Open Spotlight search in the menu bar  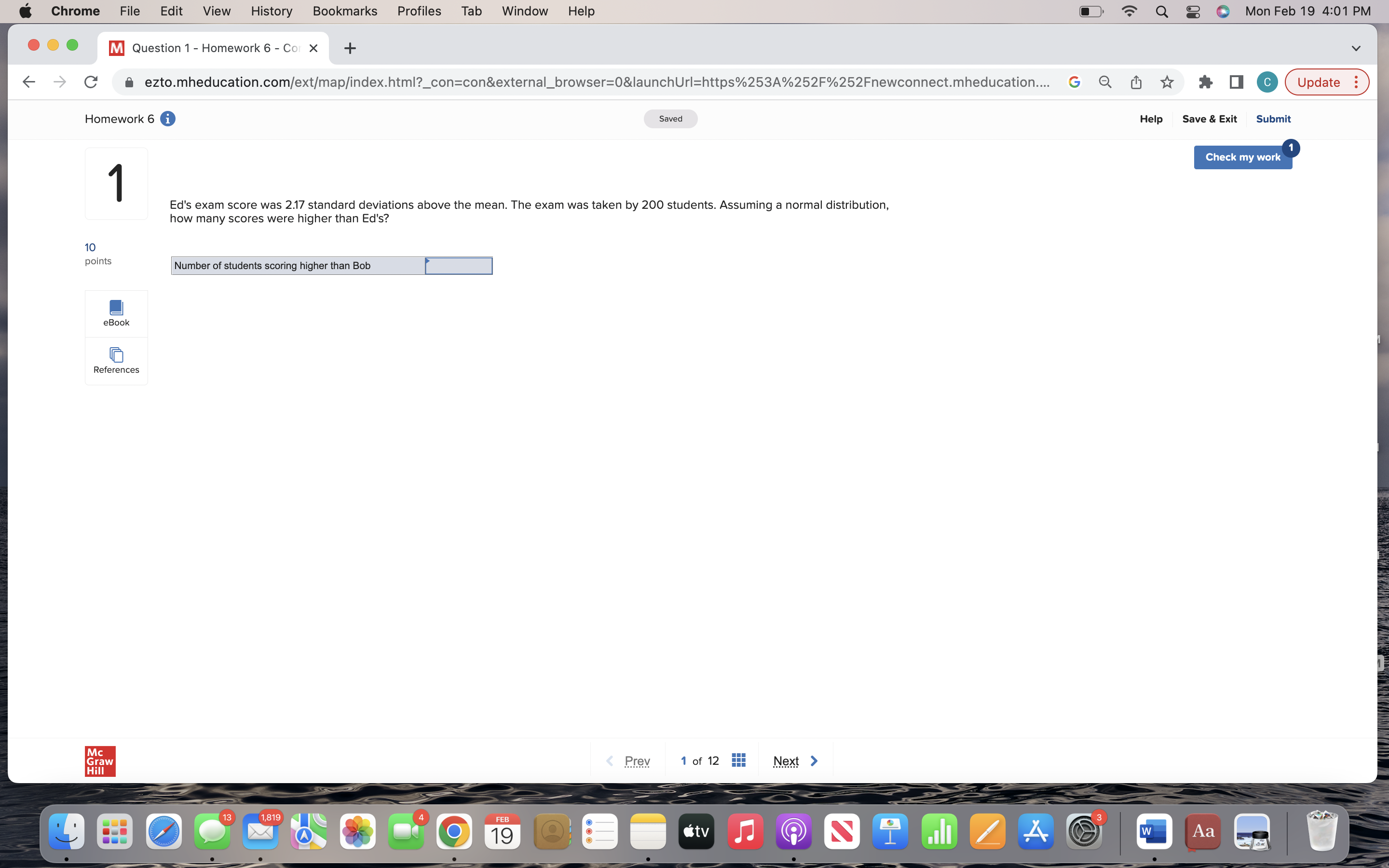1161,11
